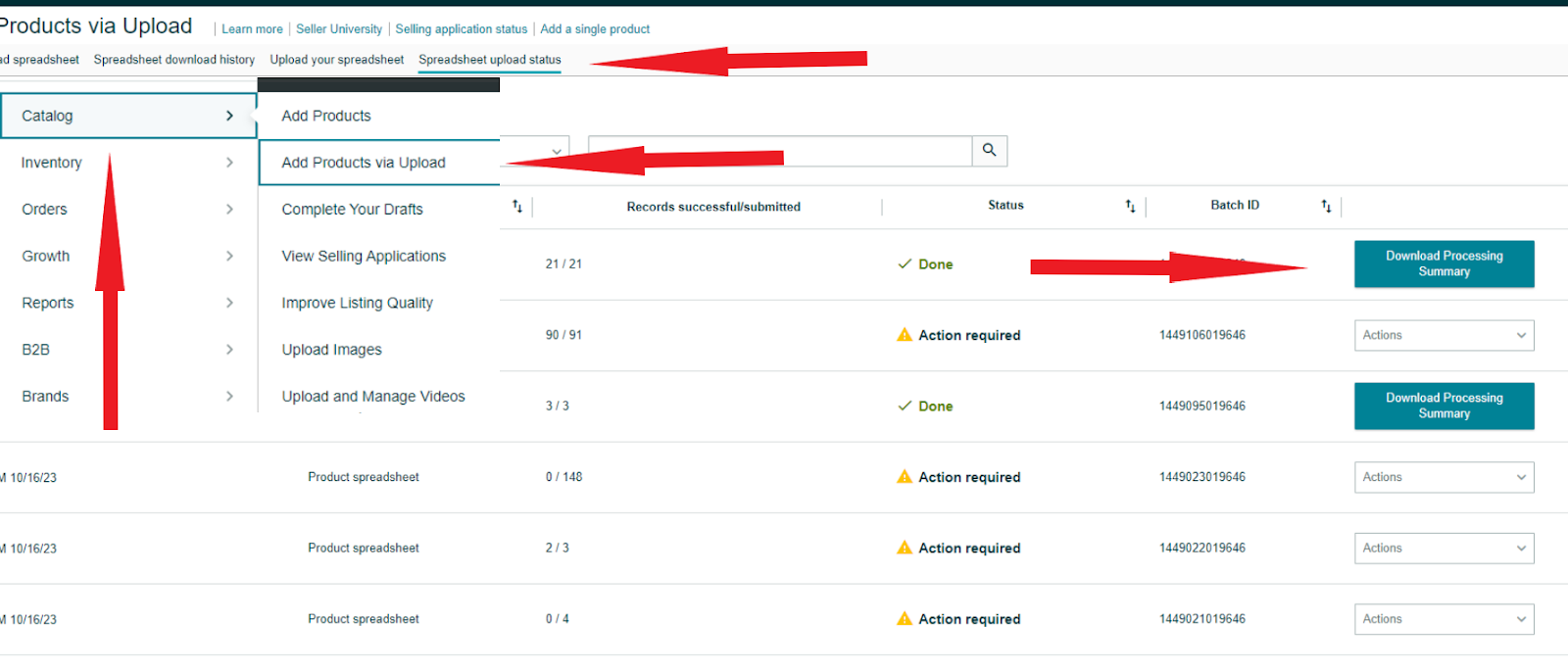Click the Status column header text

click(1005, 206)
